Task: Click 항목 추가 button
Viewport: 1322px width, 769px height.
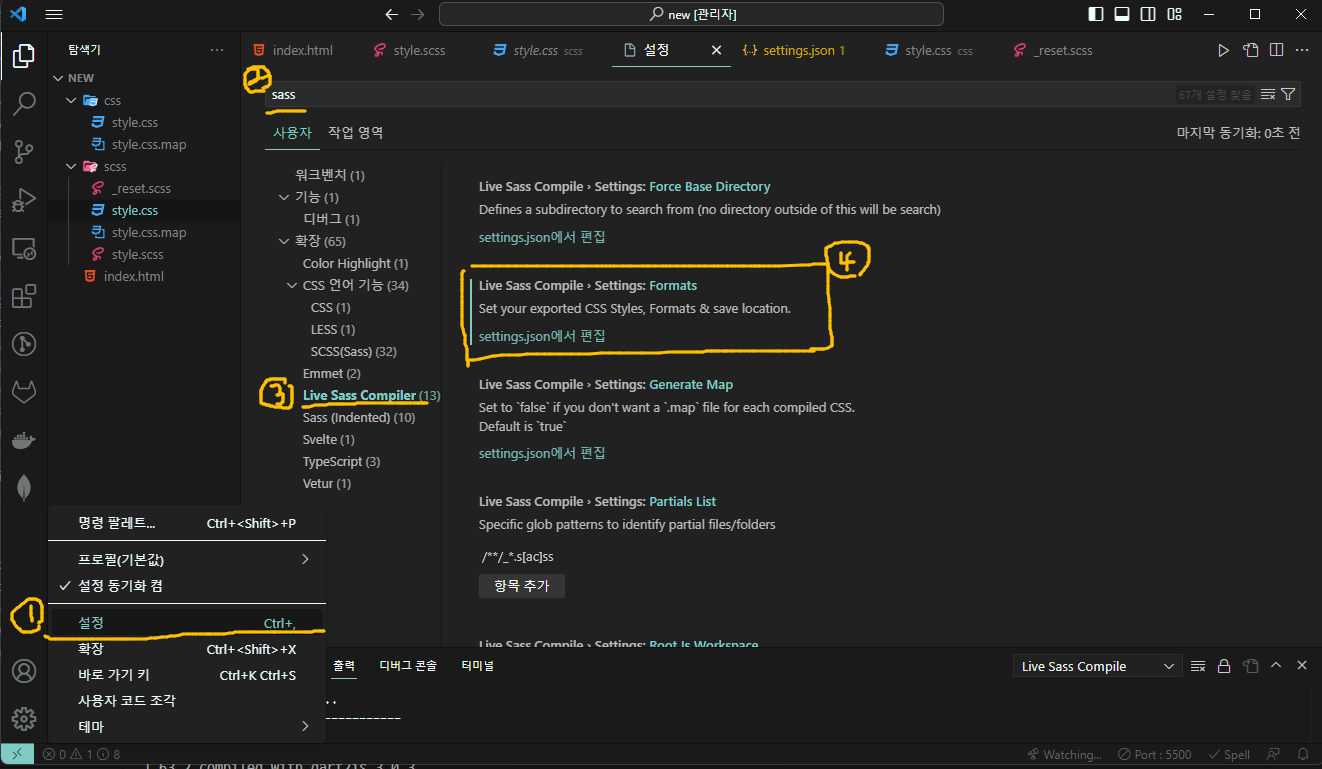Action: [522, 586]
